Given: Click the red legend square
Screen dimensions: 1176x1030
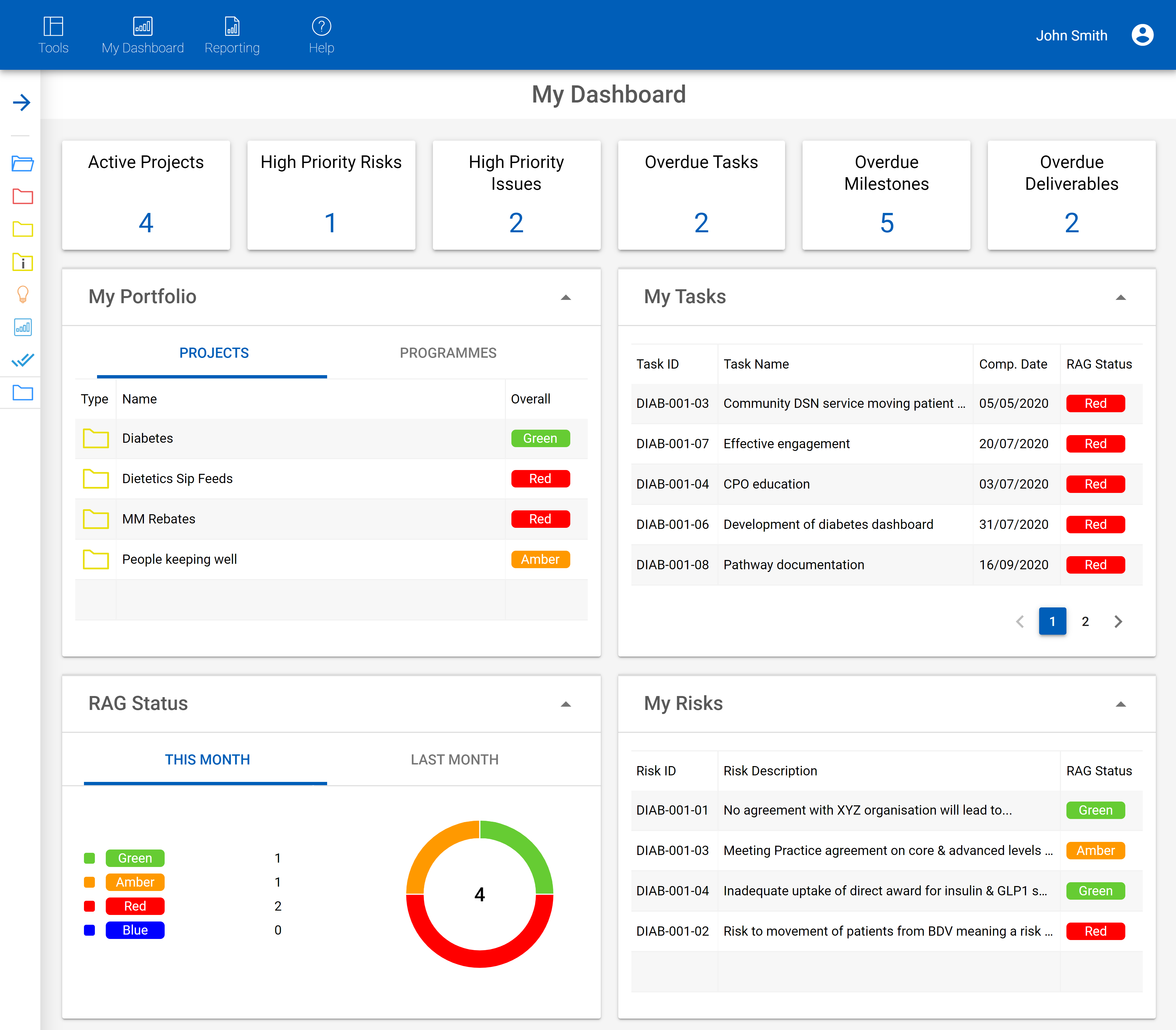Looking at the screenshot, I should [89, 906].
